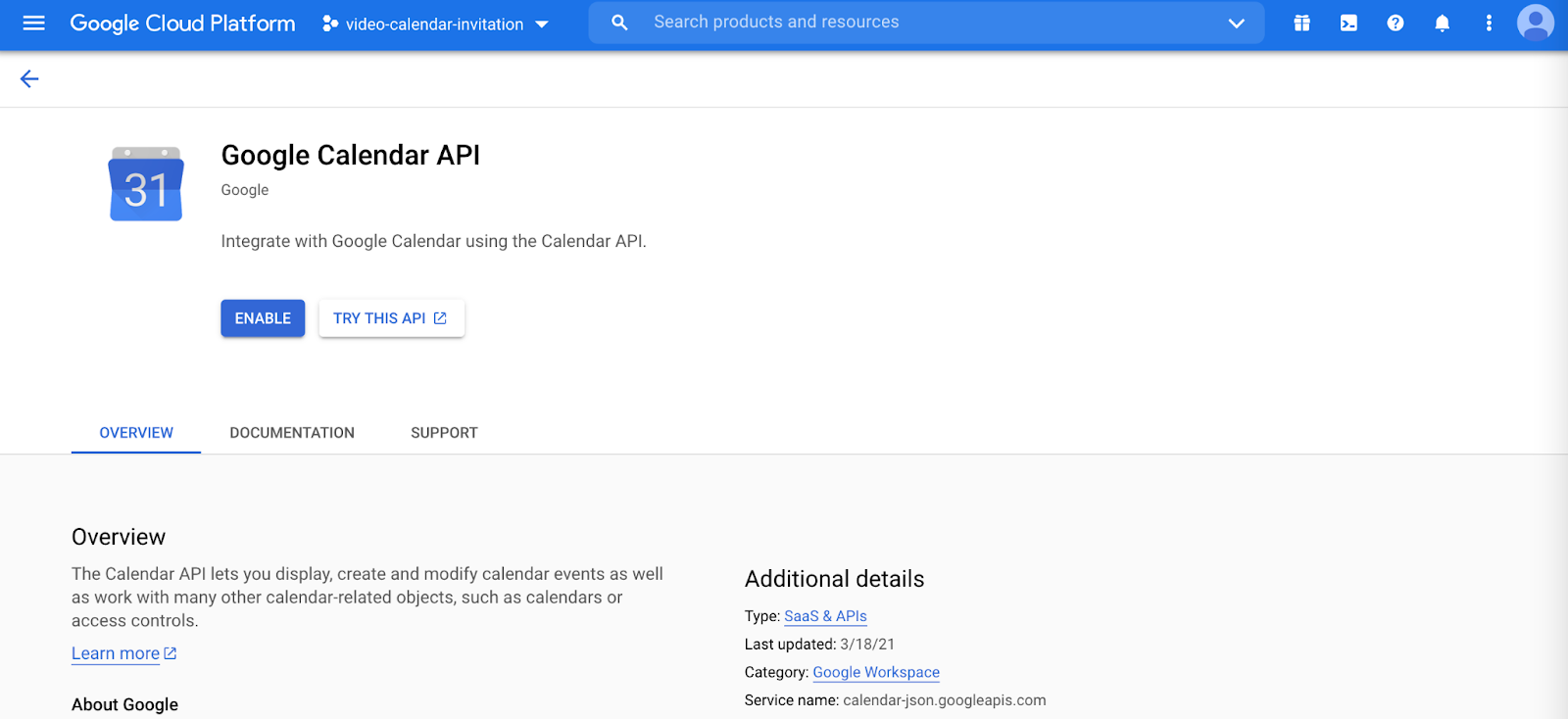Open the notifications bell
1568x719 pixels.
tap(1442, 23)
